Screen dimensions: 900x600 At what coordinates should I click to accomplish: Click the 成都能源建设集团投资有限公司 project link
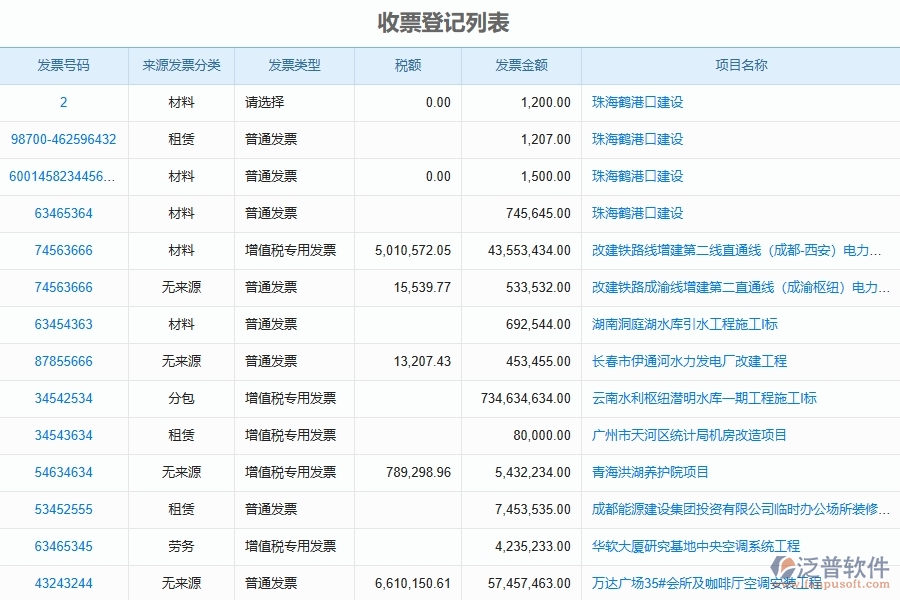click(x=737, y=509)
